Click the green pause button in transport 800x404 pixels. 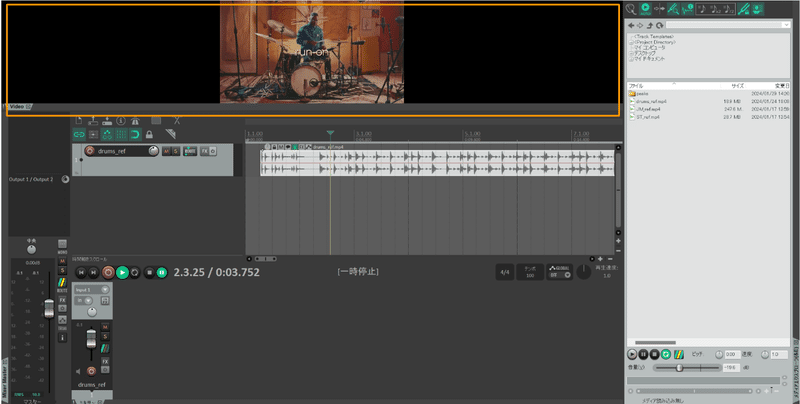coord(162,273)
